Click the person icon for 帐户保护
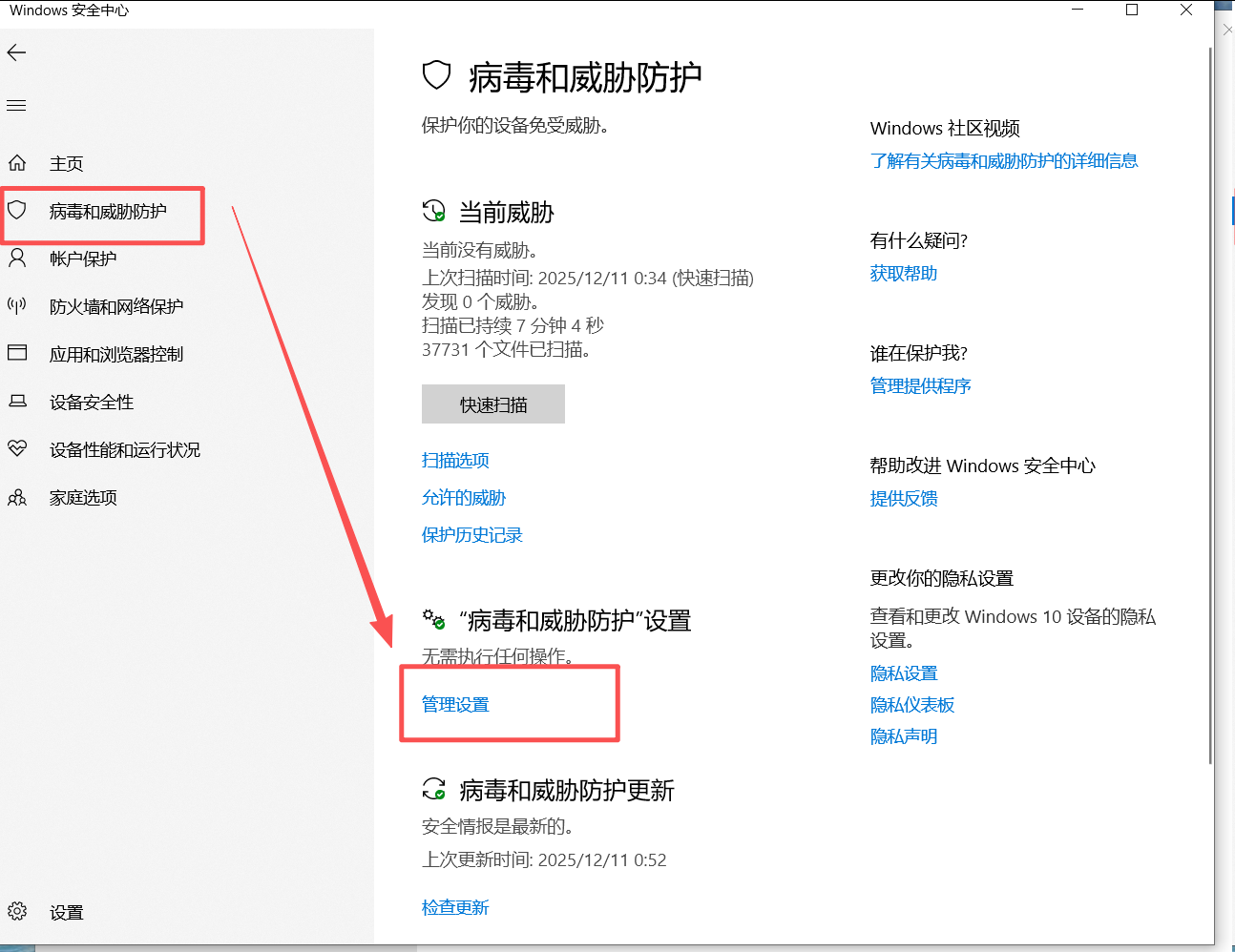 pyautogui.click(x=17, y=258)
